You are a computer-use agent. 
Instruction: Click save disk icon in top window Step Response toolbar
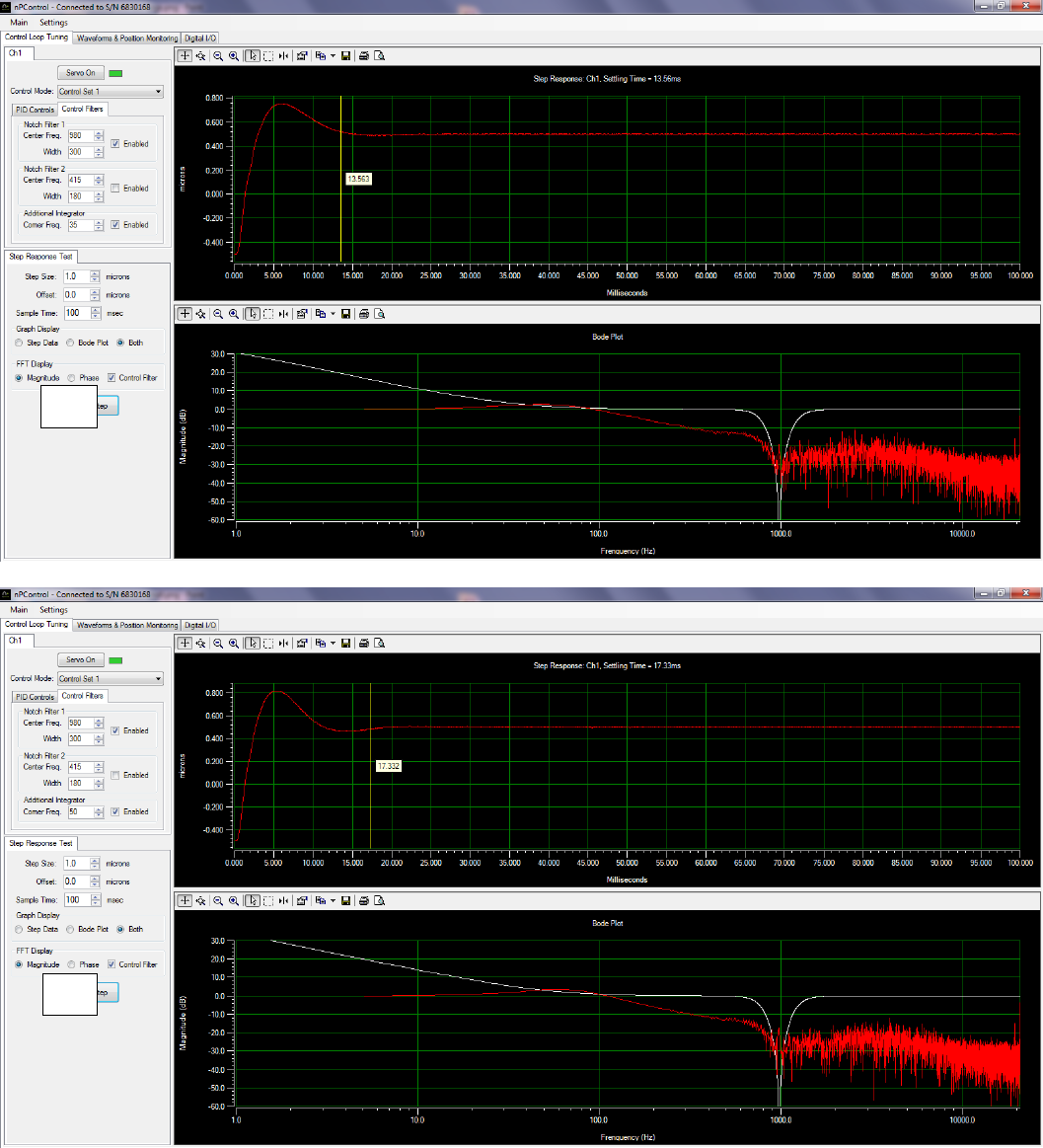(x=346, y=55)
